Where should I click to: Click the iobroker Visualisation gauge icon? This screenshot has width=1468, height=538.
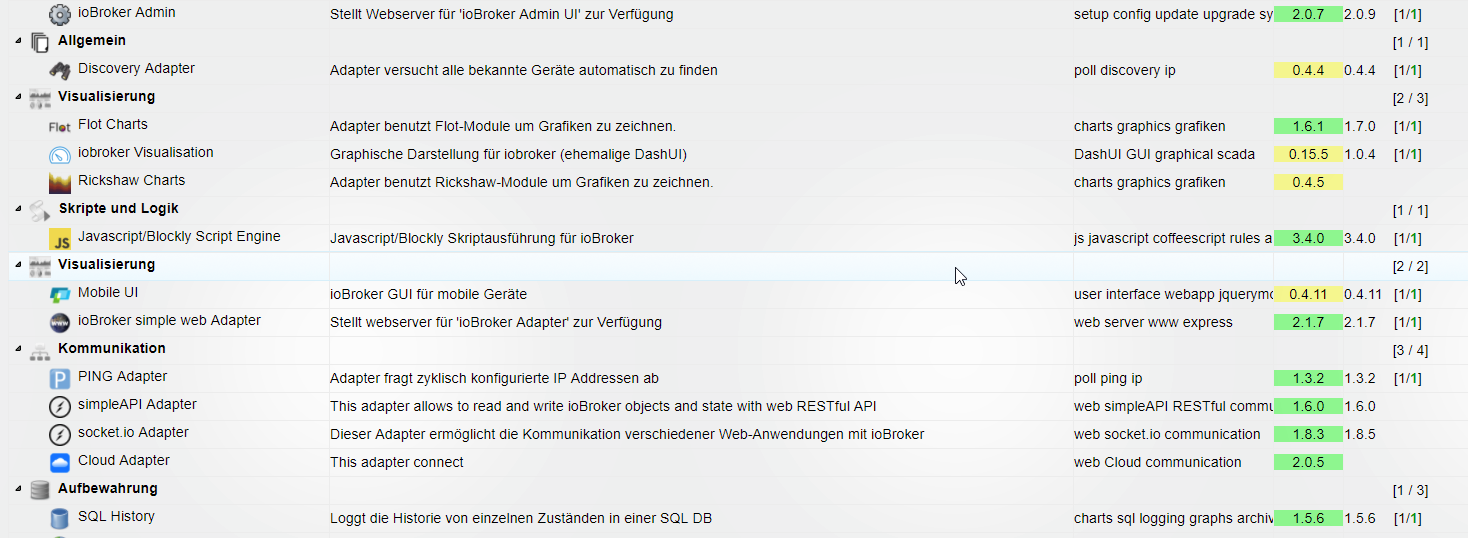[60, 154]
